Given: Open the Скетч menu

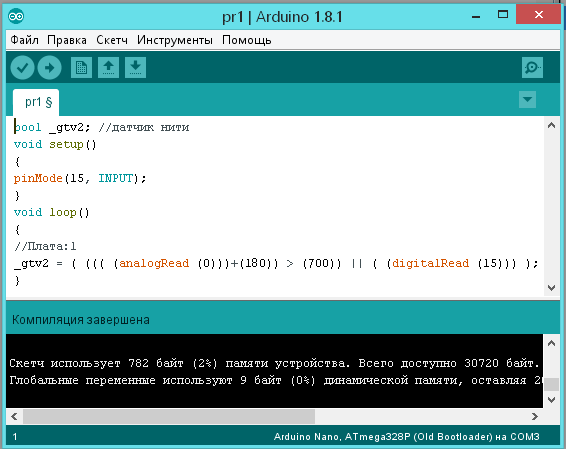Looking at the screenshot, I should [x=112, y=40].
